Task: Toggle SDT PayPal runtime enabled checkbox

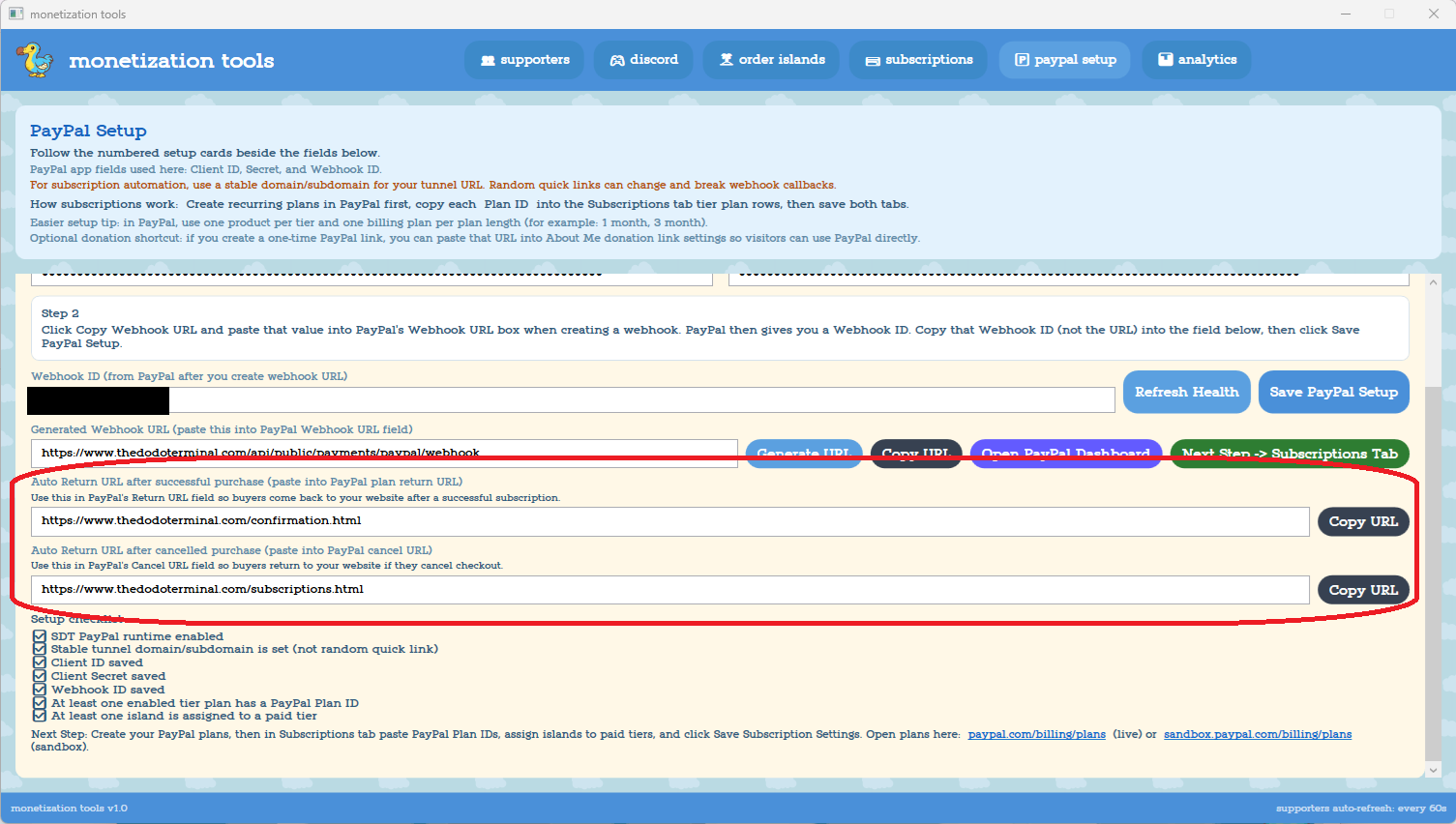Action: (x=40, y=636)
